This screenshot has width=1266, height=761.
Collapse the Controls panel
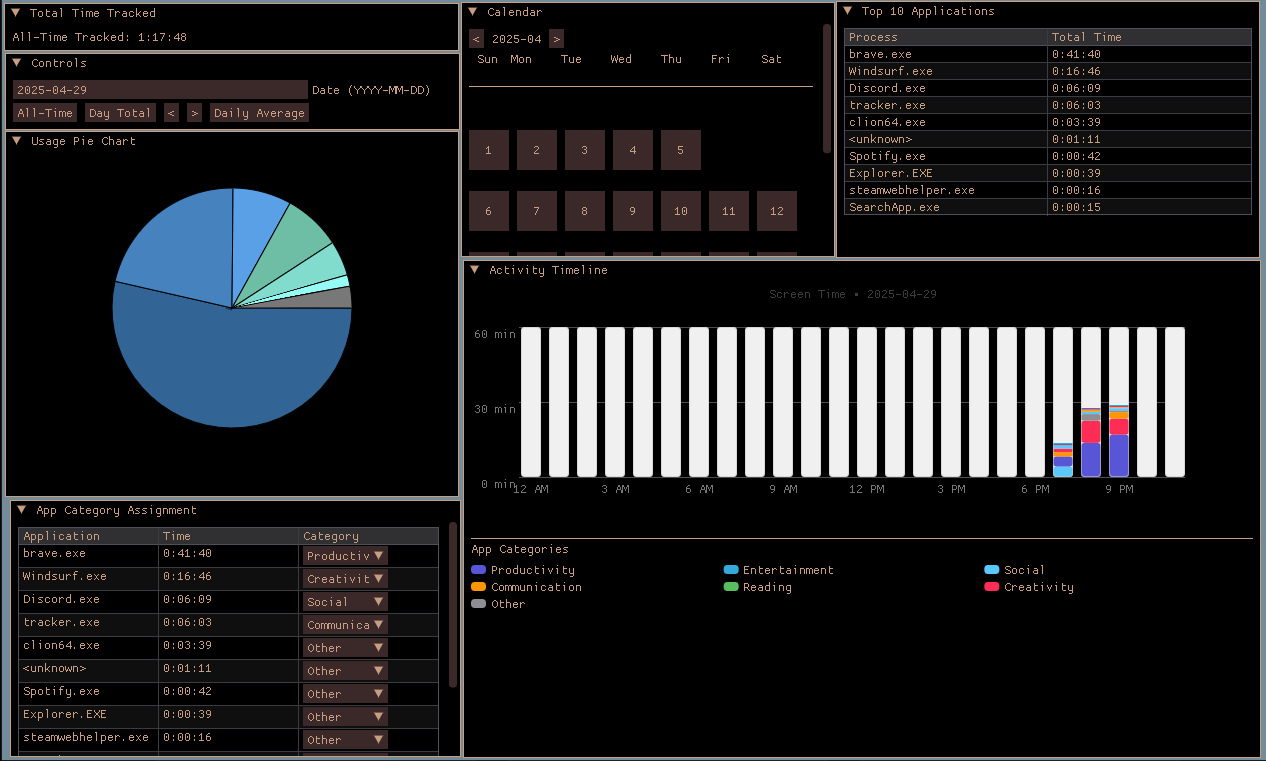[x=17, y=63]
